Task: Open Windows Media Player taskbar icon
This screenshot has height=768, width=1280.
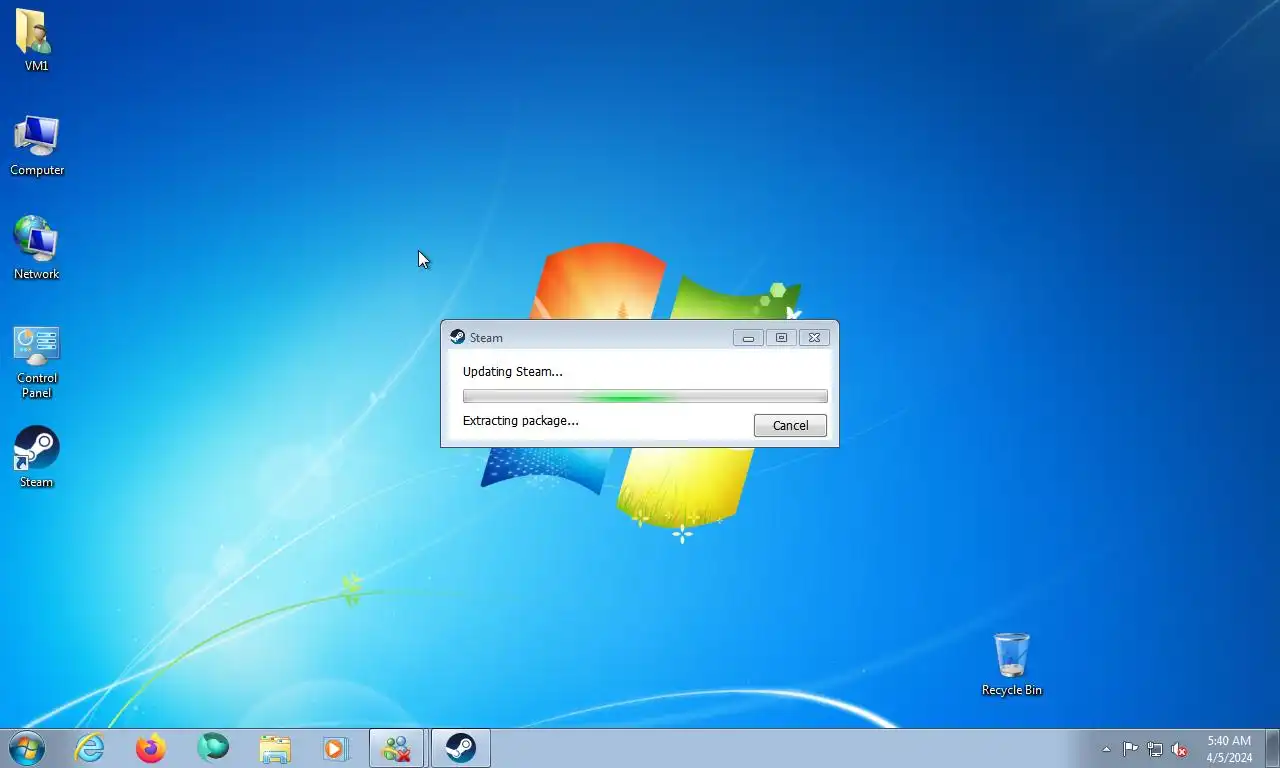Action: pos(335,748)
